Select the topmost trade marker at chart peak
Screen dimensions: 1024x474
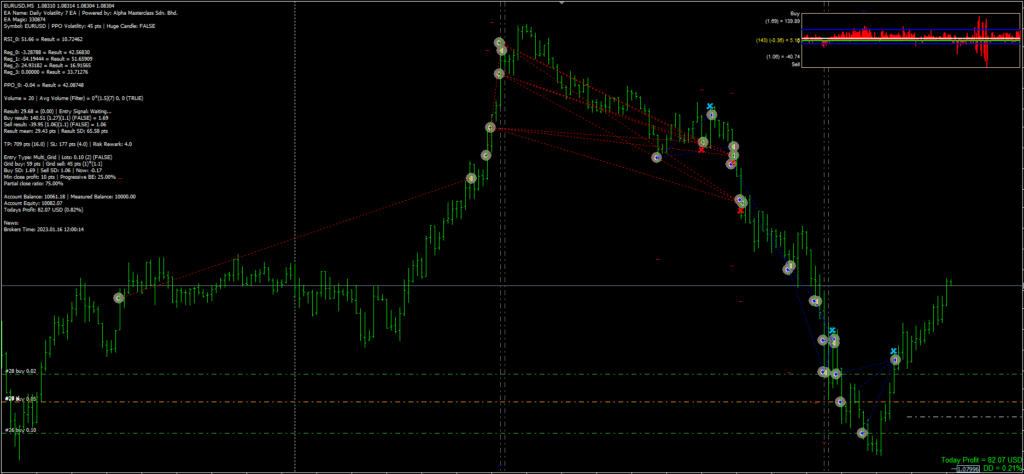(x=501, y=44)
